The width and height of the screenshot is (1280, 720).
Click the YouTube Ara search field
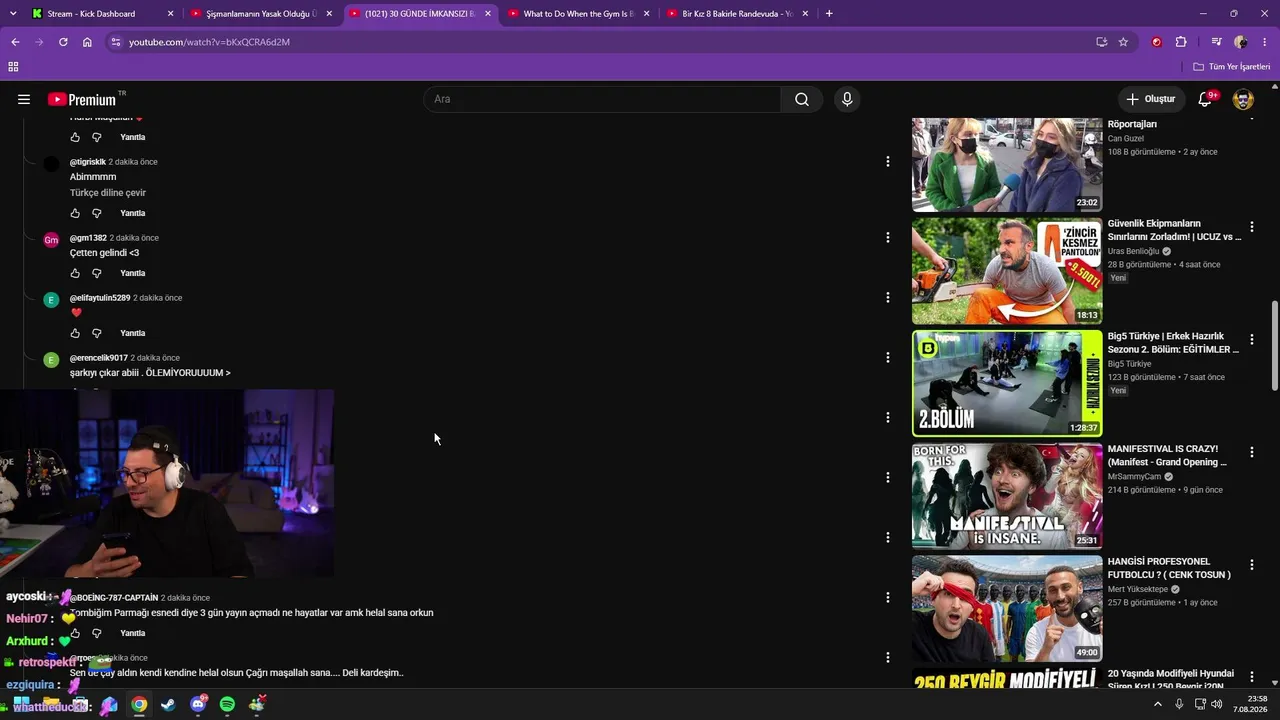[x=603, y=99]
